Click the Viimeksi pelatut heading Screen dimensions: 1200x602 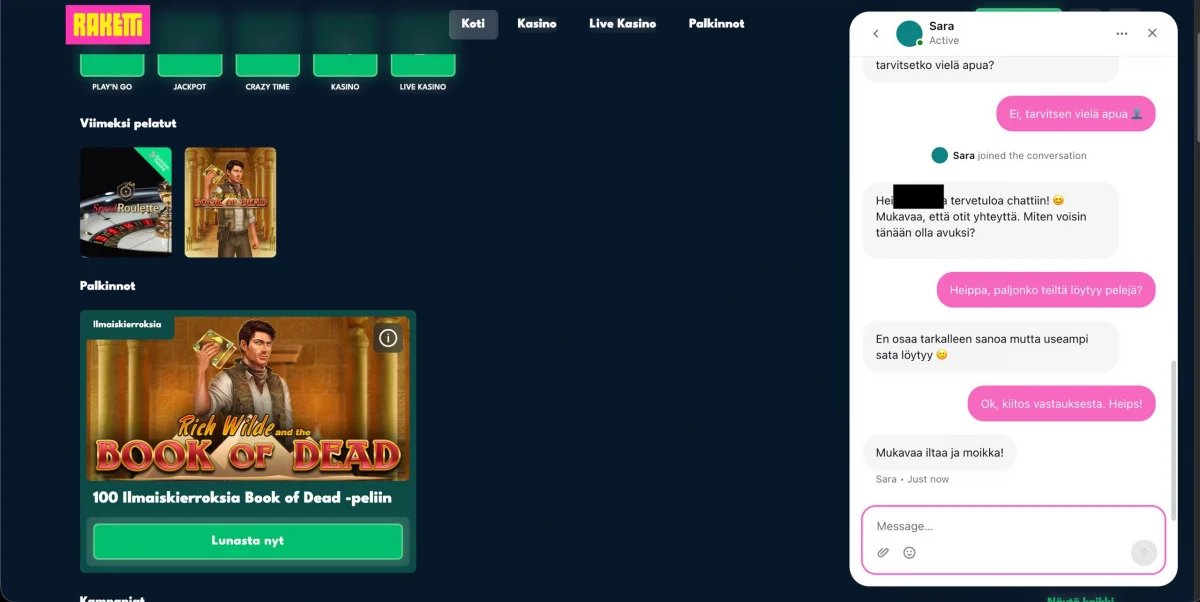click(x=128, y=123)
